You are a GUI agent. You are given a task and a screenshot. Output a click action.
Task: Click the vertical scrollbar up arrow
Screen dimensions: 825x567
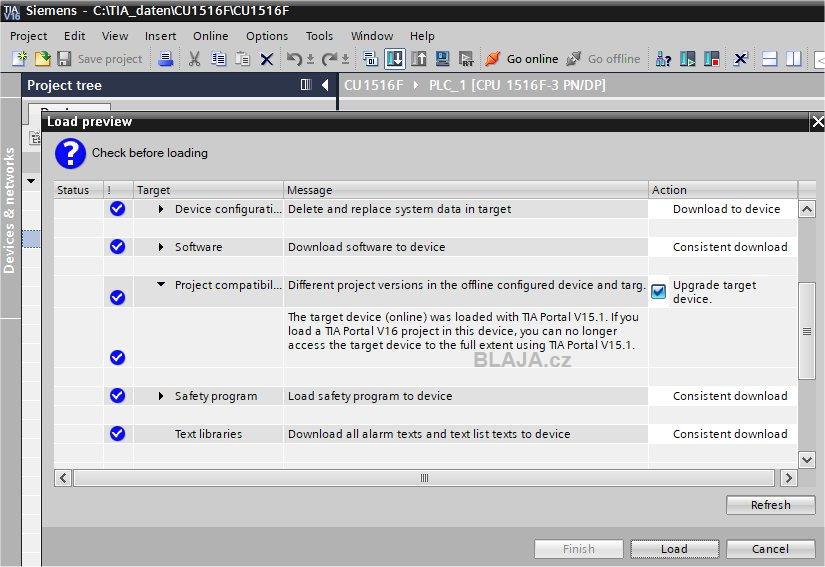[807, 209]
